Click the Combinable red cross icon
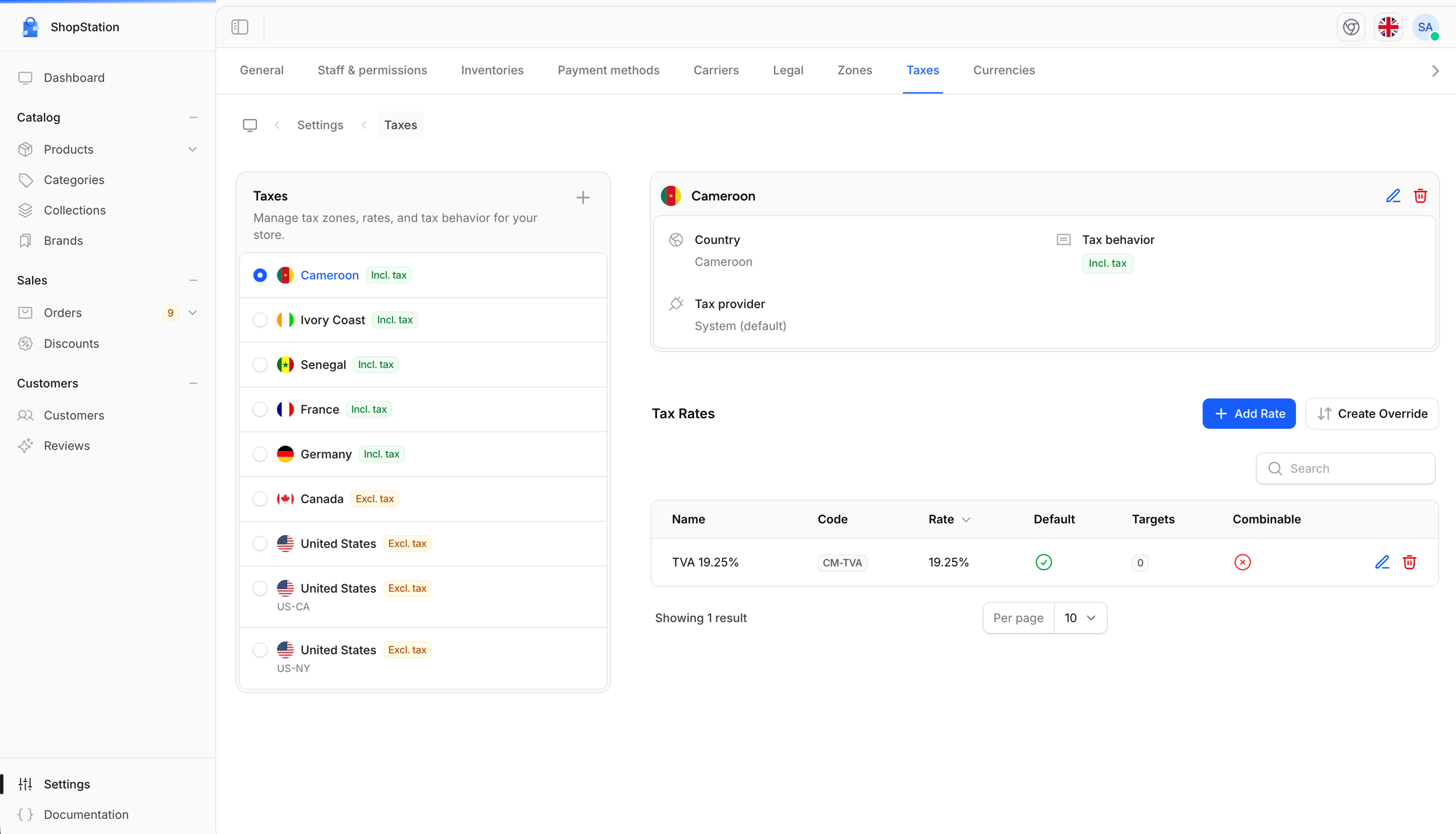 1242,563
